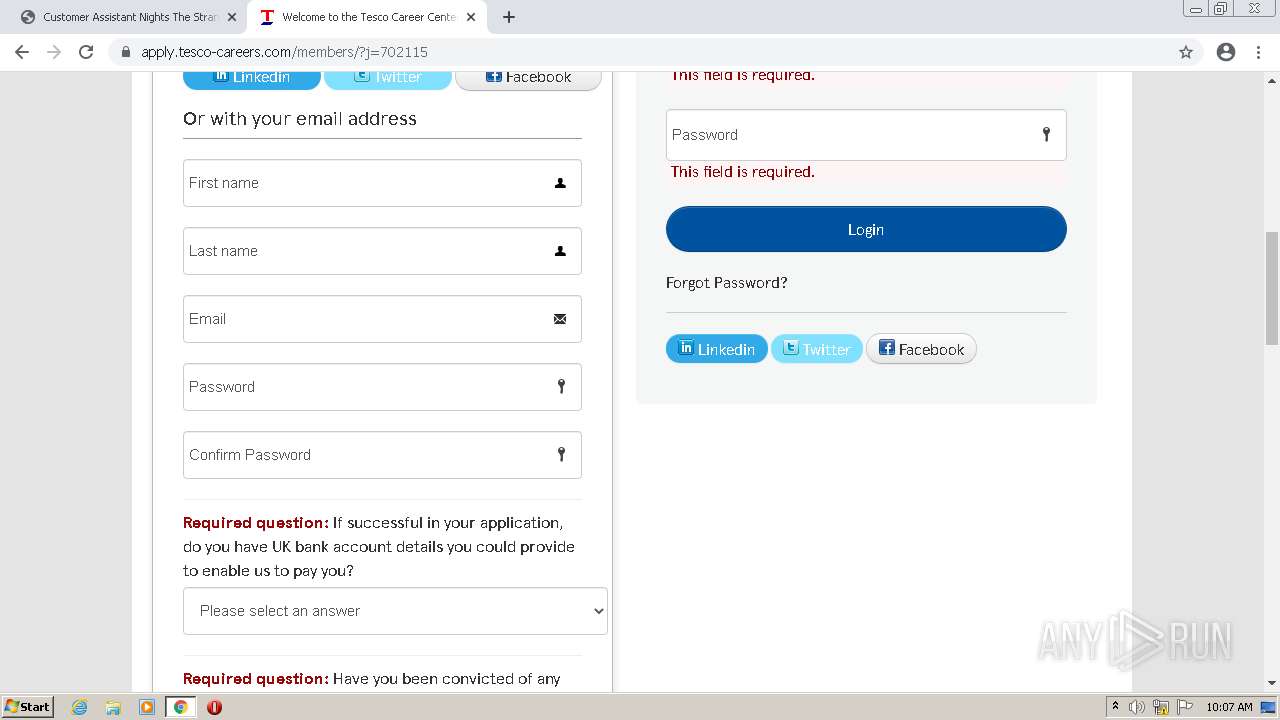
Task: Click key icon in registration Password field
Action: 561,387
